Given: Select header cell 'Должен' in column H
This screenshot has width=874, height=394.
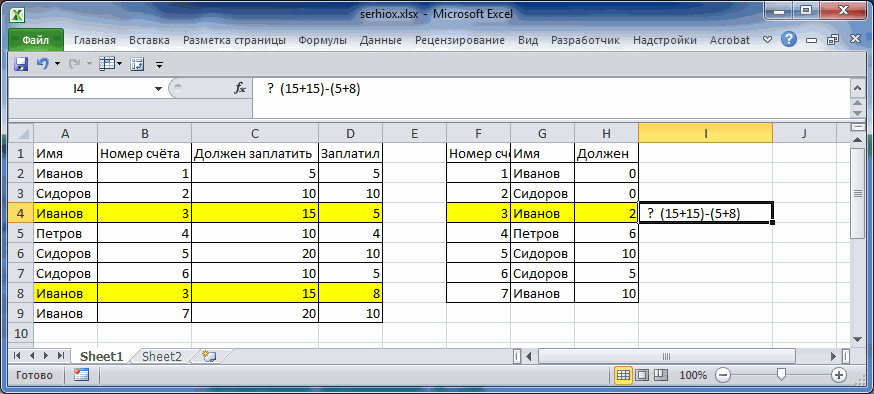Looking at the screenshot, I should pyautogui.click(x=606, y=153).
